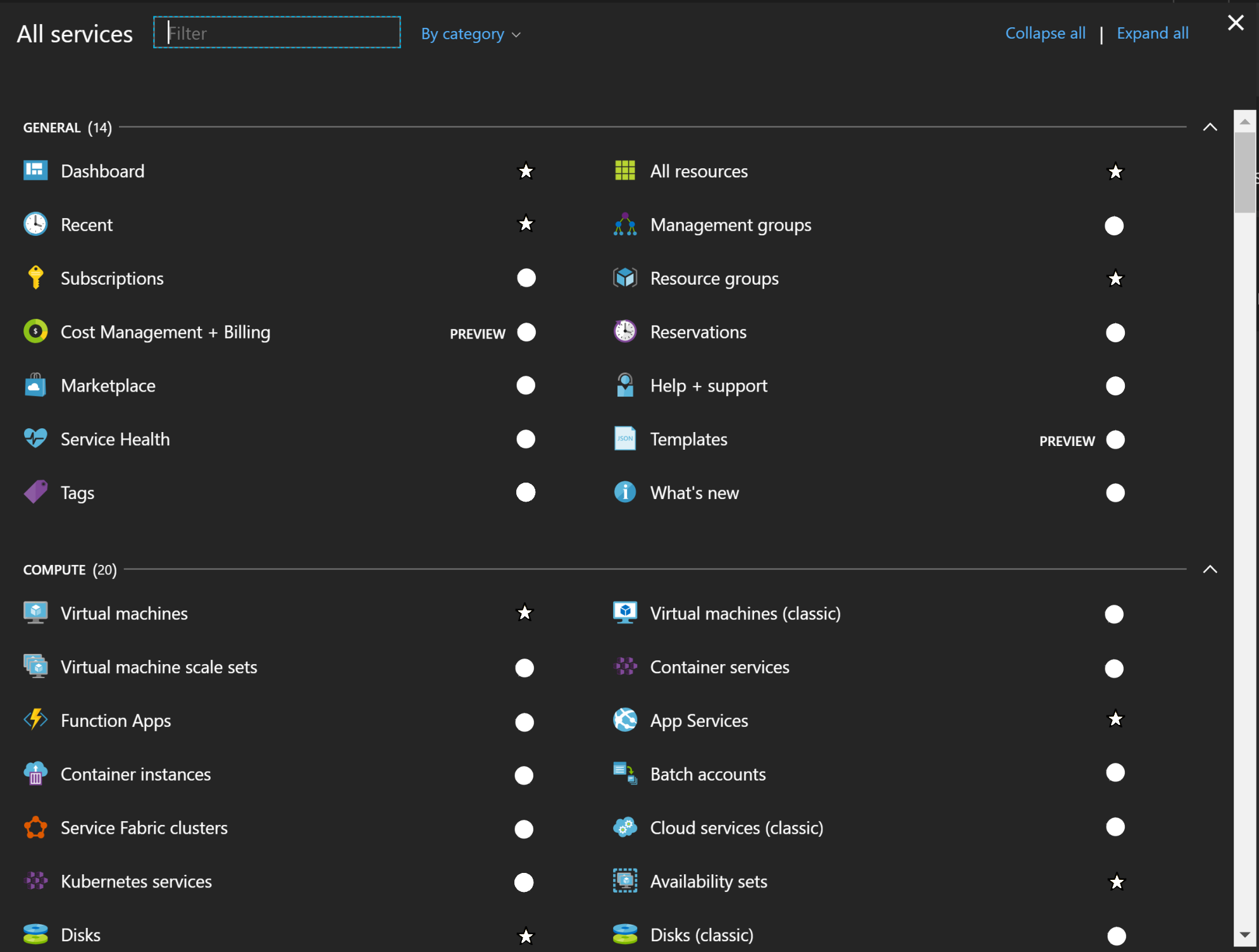Unfavorite Dashboard using its star

[x=526, y=171]
